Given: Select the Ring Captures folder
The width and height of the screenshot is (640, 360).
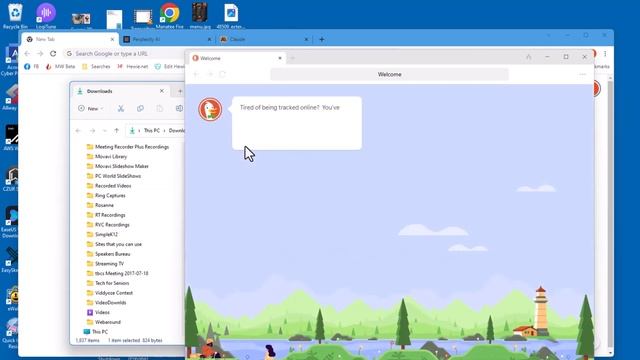Looking at the screenshot, I should [106, 196].
